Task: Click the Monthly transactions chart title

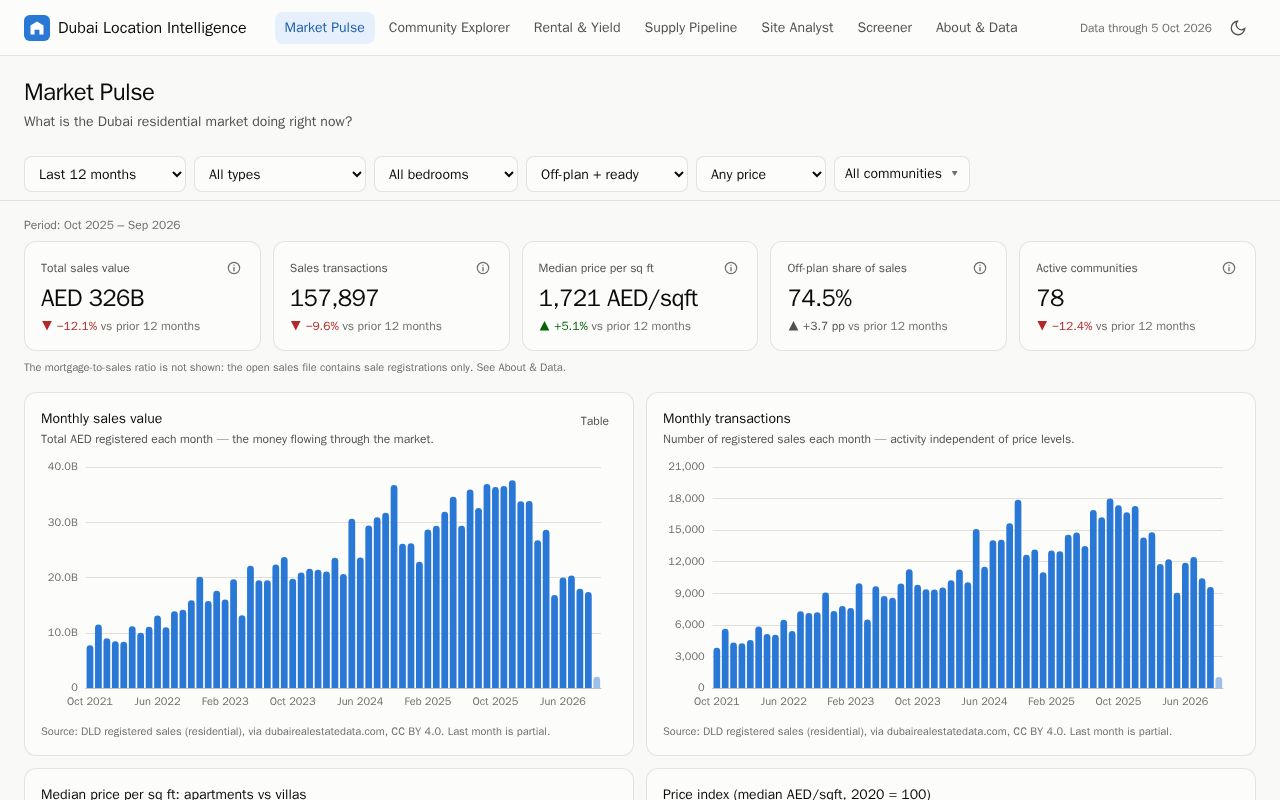Action: point(727,418)
